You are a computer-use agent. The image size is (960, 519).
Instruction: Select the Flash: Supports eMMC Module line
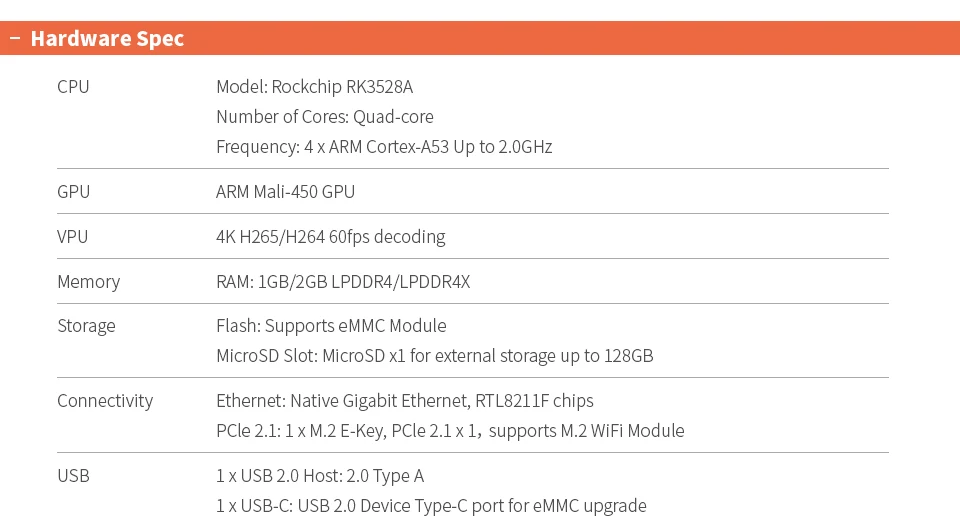click(x=331, y=326)
